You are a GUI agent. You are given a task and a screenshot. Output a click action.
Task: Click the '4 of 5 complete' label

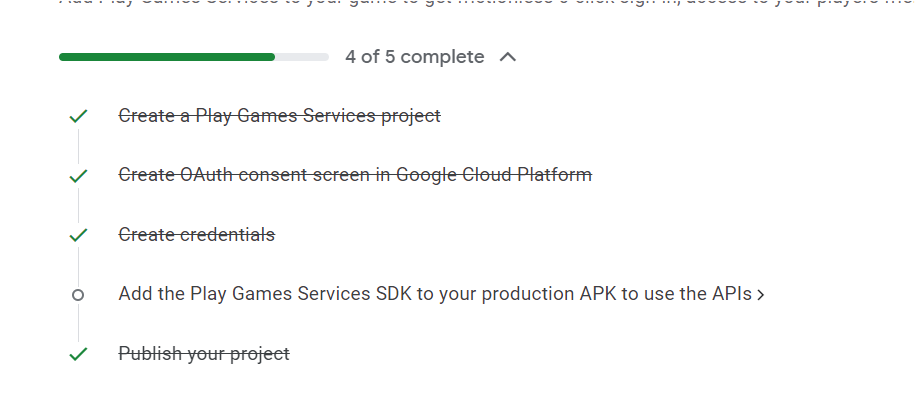point(414,57)
